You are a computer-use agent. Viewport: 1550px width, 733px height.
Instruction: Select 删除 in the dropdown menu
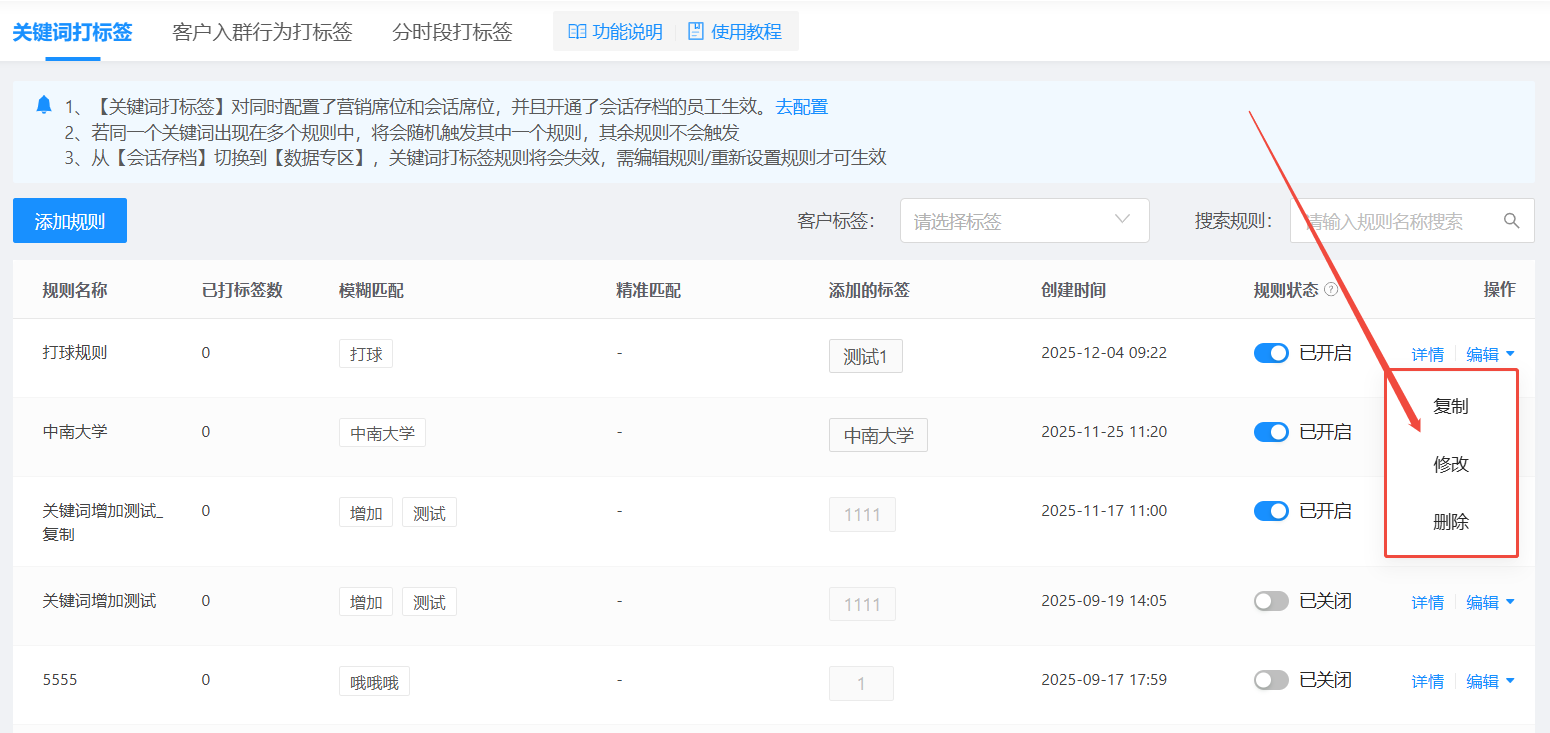click(1450, 522)
